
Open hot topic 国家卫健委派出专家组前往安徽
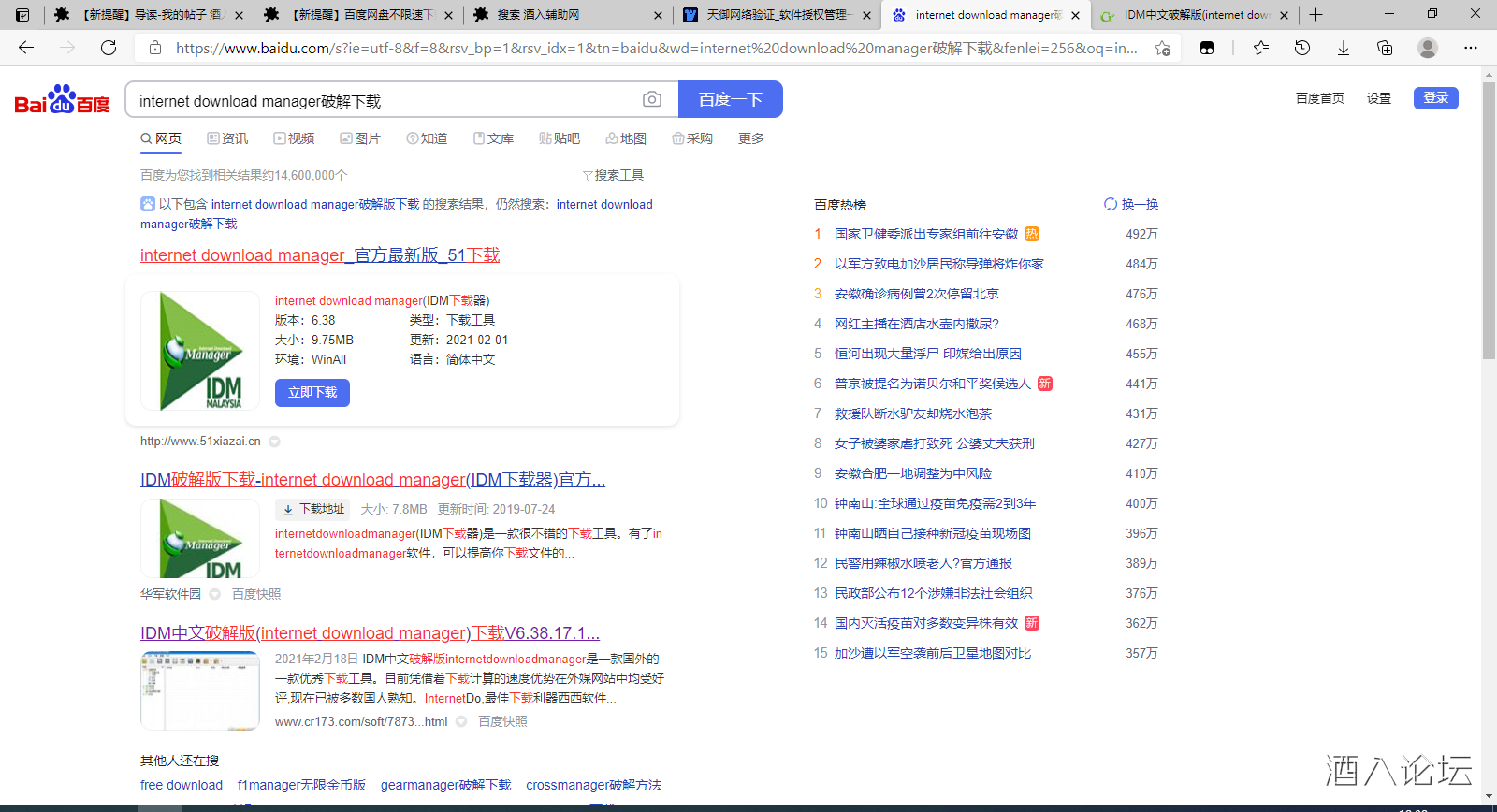point(925,234)
